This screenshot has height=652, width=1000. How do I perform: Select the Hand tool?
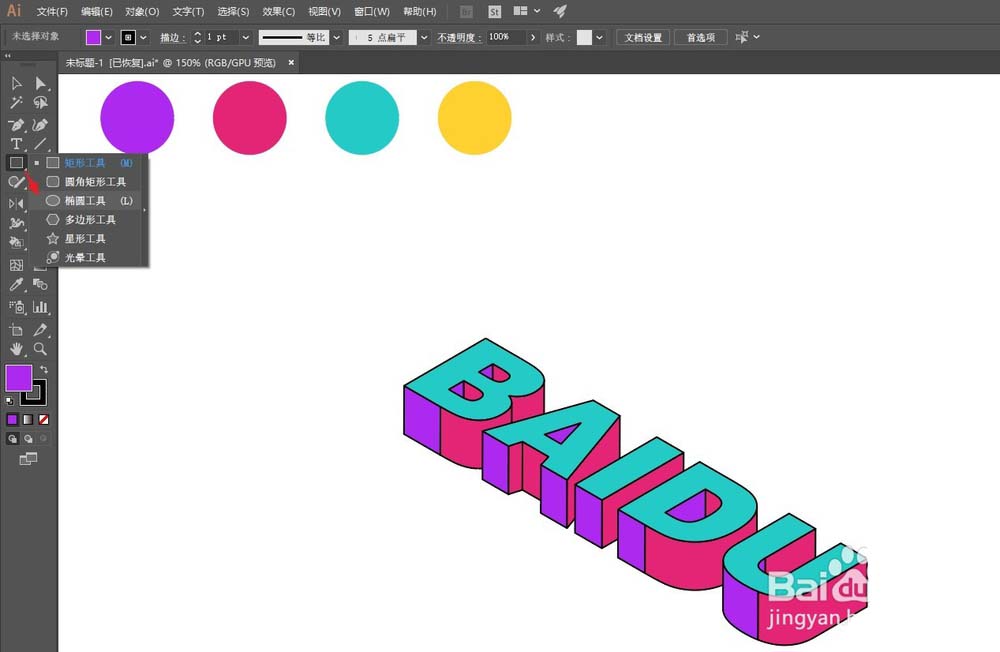click(x=16, y=349)
